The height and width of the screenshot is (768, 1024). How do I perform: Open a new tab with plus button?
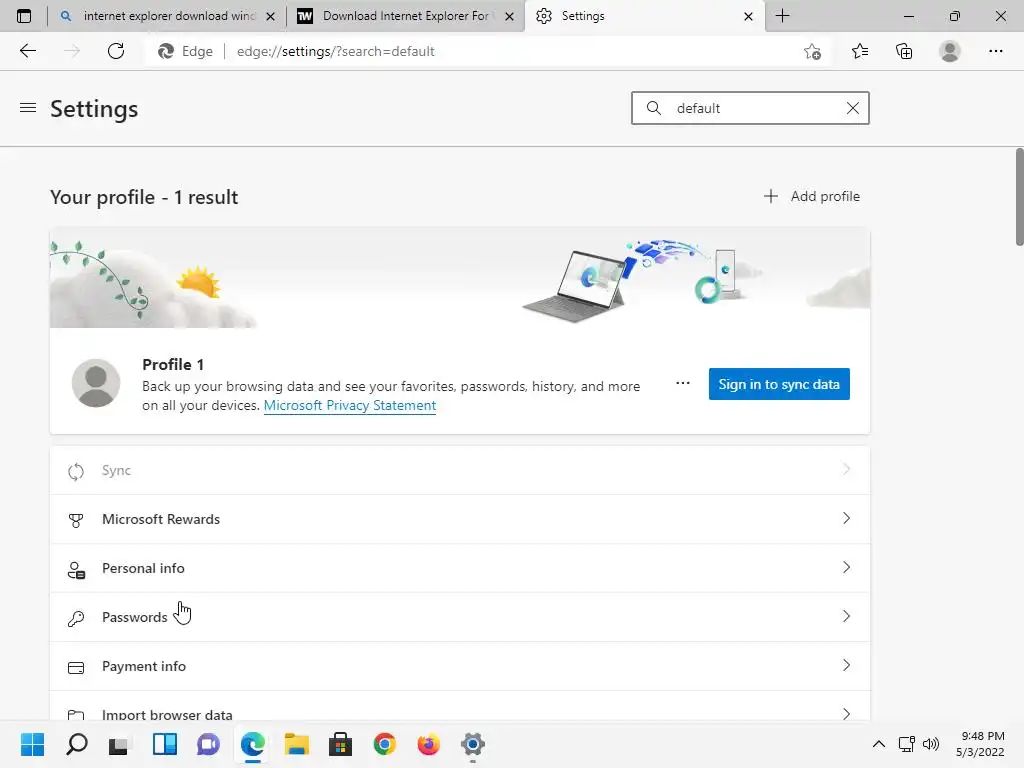click(x=782, y=16)
